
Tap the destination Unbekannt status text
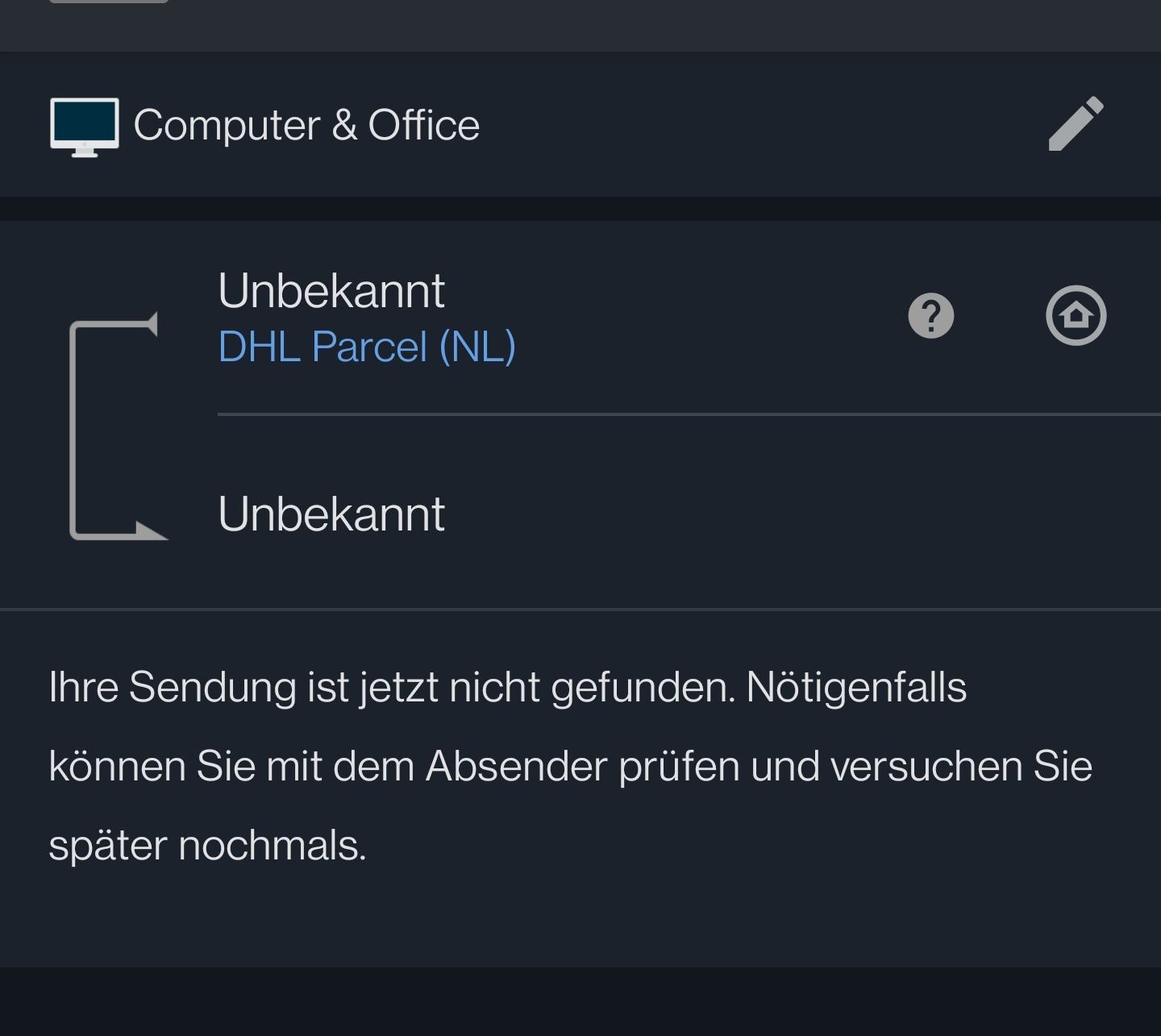[x=331, y=514]
